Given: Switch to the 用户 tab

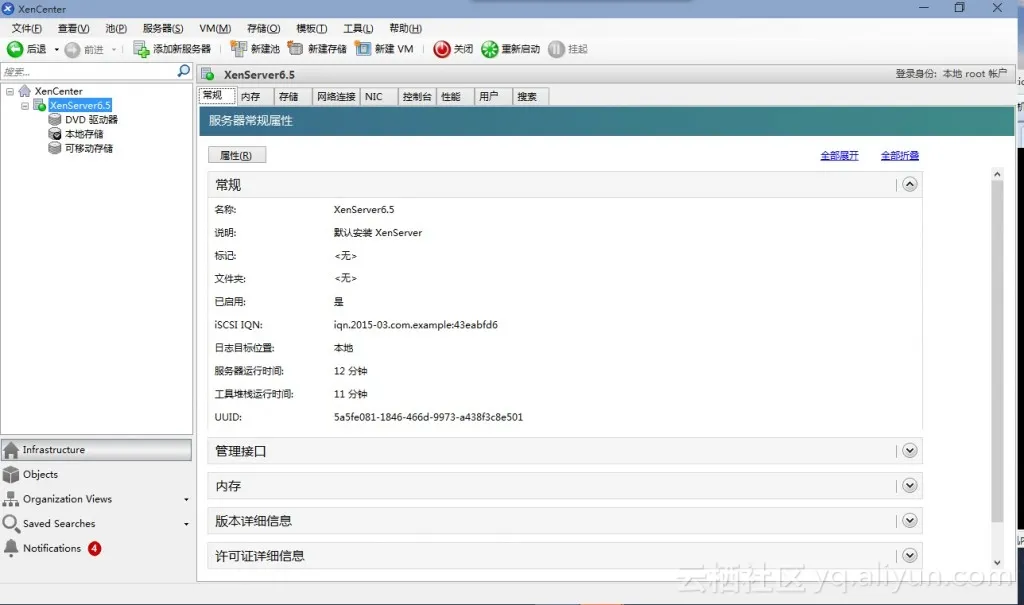Looking at the screenshot, I should click(492, 96).
